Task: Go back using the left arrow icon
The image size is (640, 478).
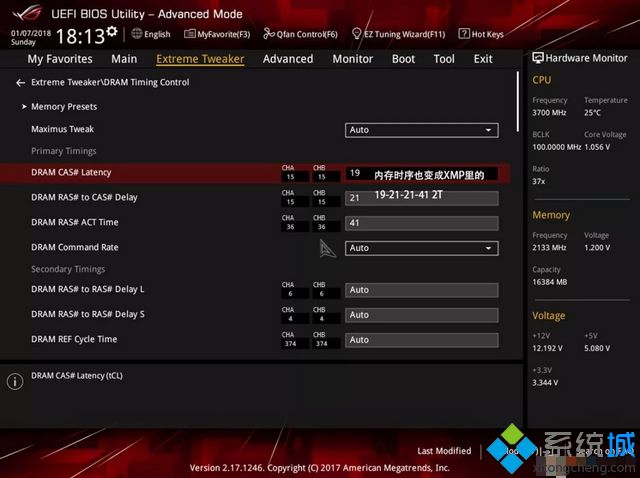Action: [20, 83]
